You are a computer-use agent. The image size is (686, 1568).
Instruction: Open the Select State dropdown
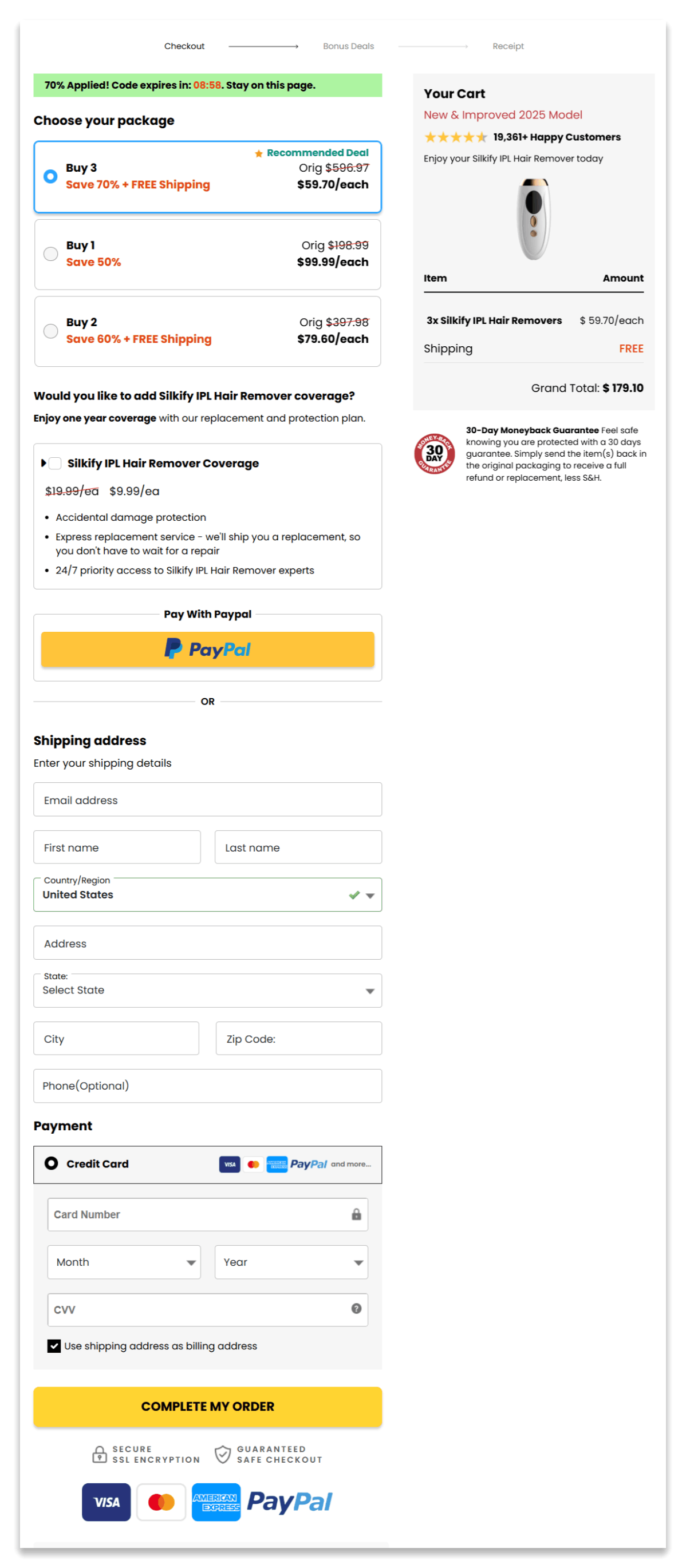(x=207, y=991)
